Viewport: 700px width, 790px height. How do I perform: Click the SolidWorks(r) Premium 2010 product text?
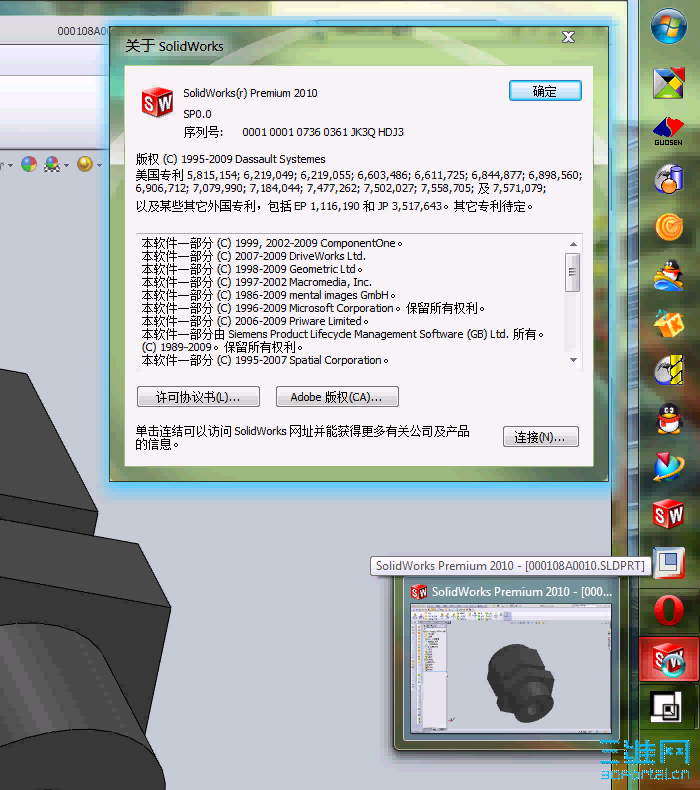tap(250, 93)
